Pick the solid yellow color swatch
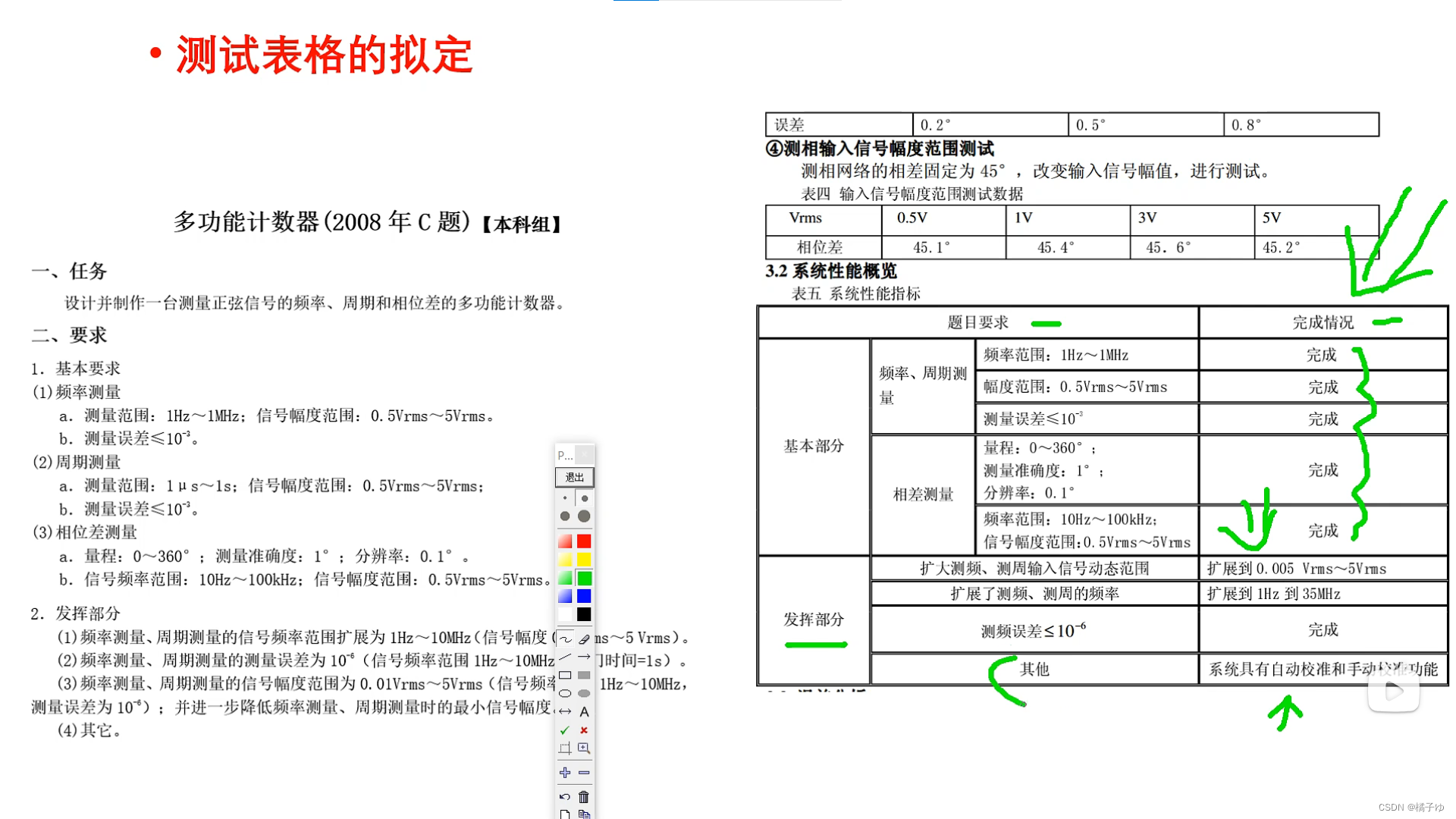This screenshot has width=1456, height=819. [584, 560]
